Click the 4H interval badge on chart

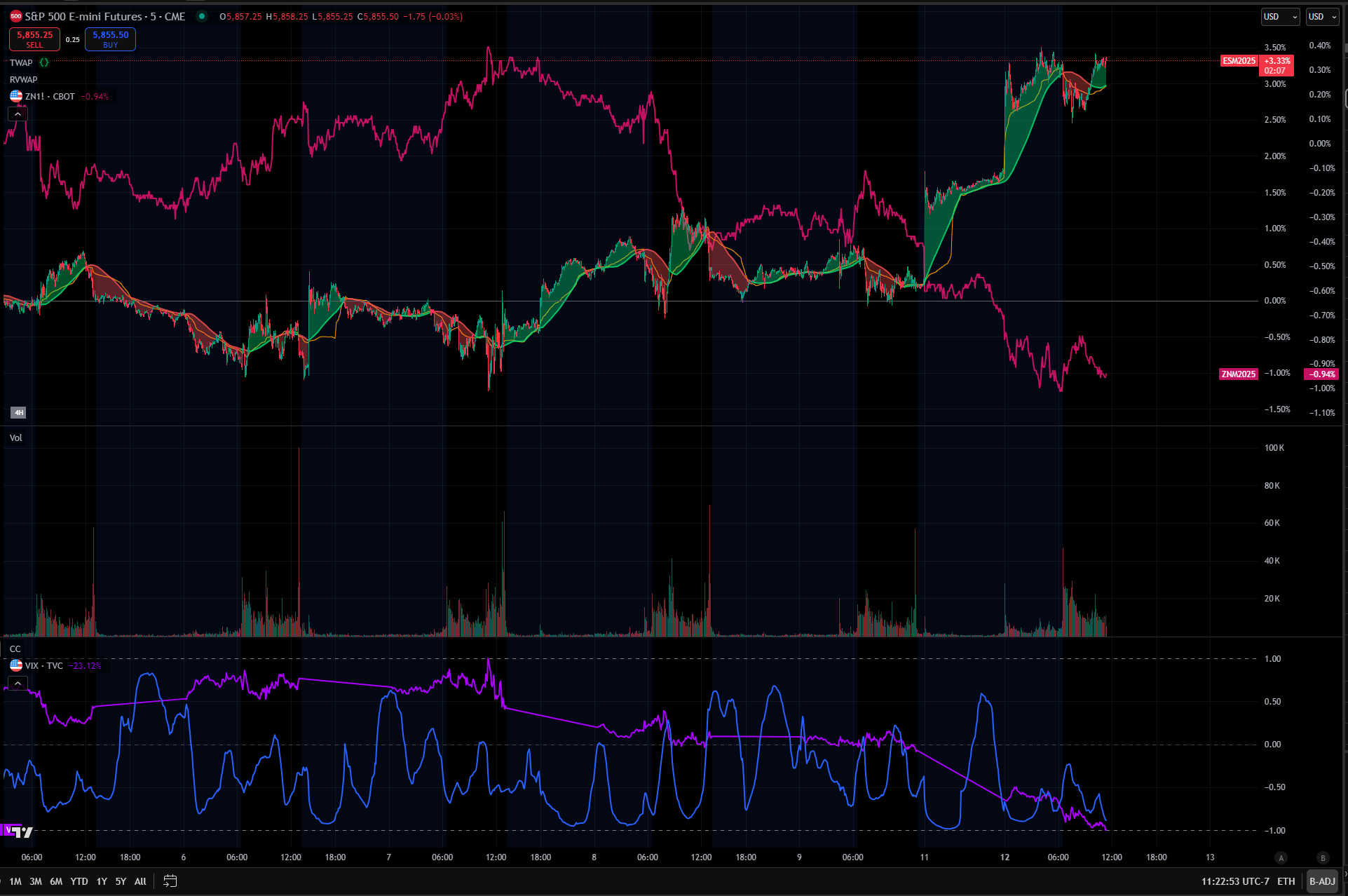click(18, 412)
